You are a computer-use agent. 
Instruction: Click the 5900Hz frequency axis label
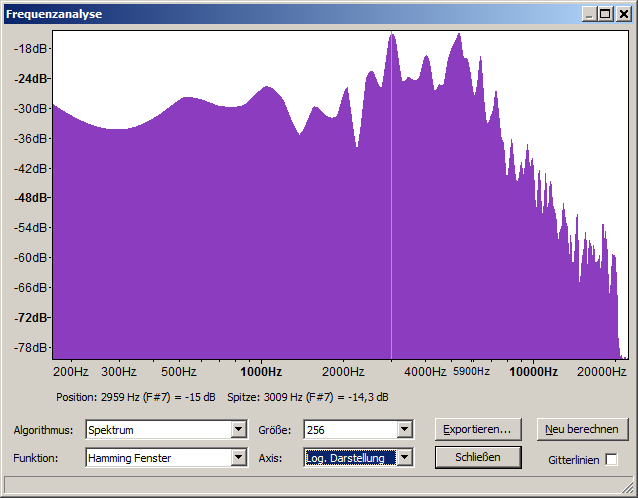(472, 371)
